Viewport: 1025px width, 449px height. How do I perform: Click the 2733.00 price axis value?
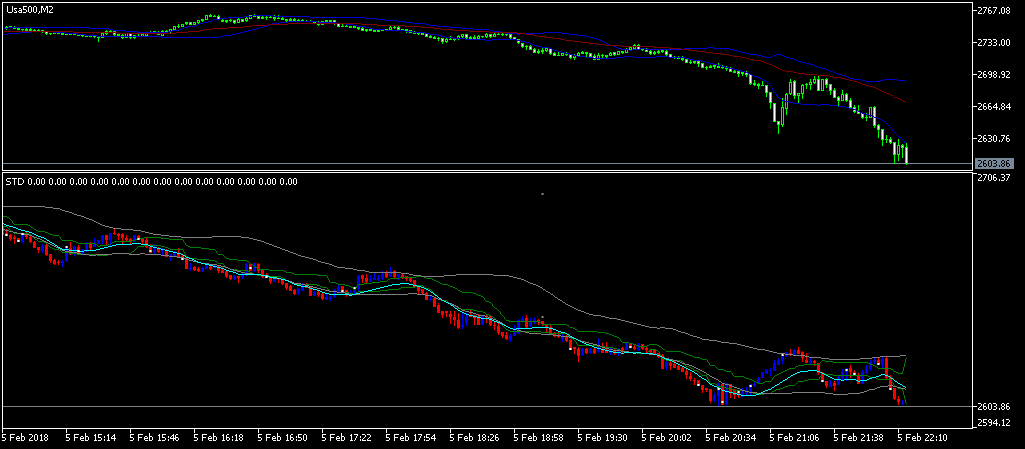(x=993, y=42)
